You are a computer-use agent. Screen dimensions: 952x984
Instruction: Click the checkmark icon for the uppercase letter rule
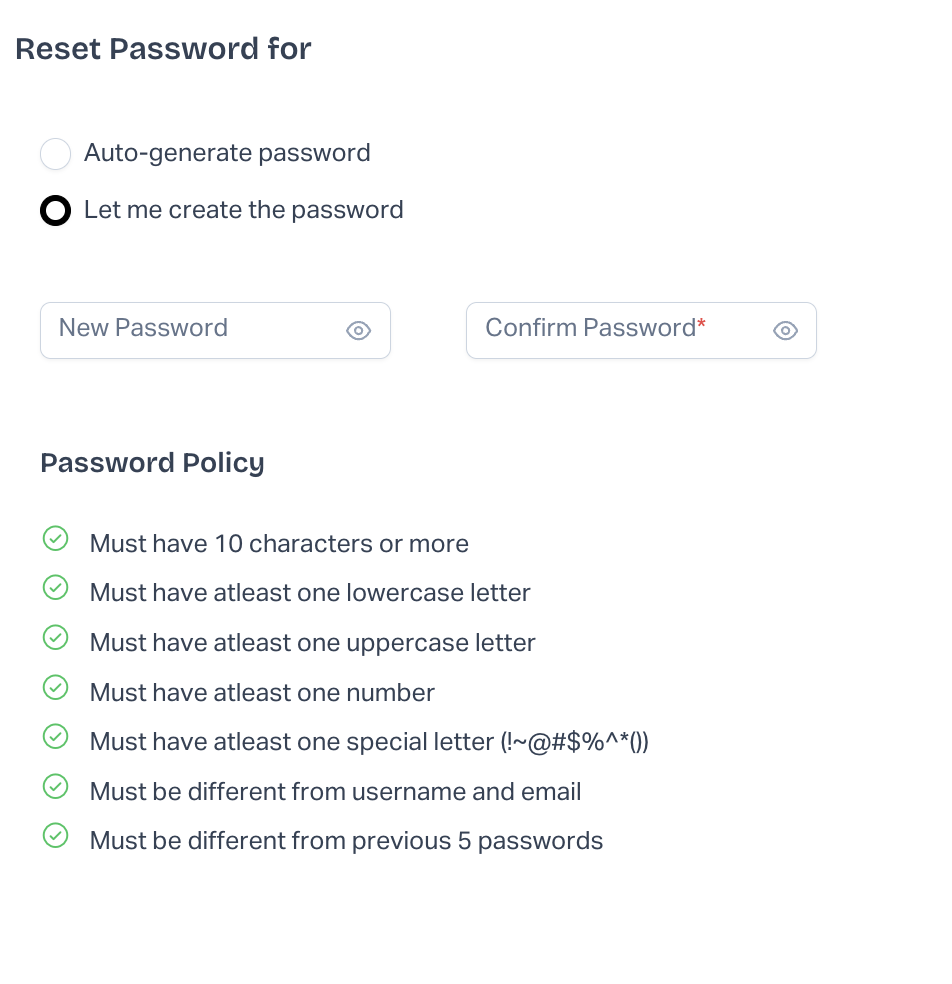[55, 638]
